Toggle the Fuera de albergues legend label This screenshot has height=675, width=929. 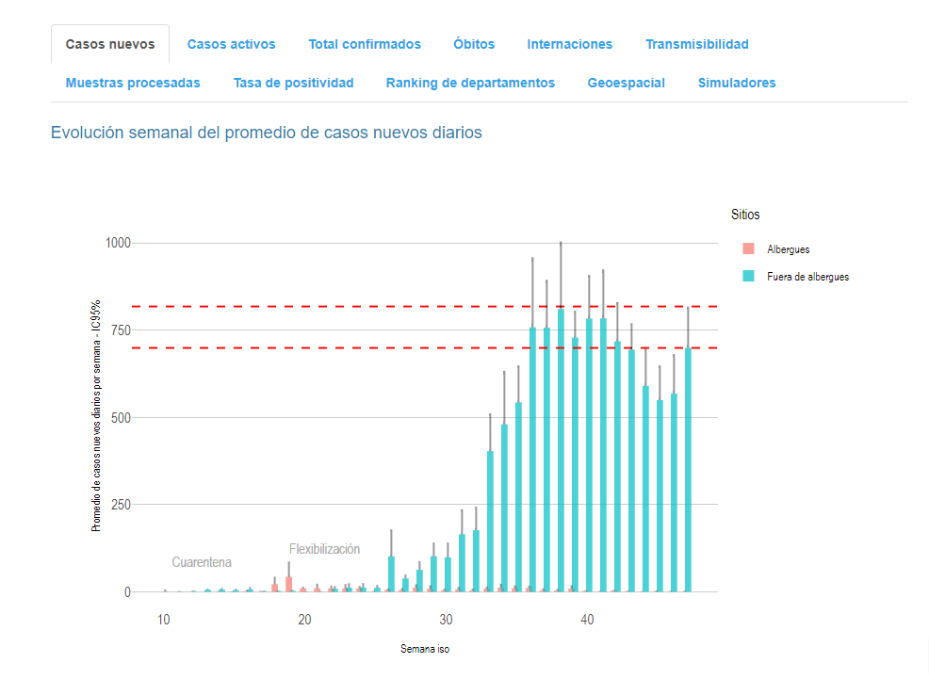[x=807, y=276]
